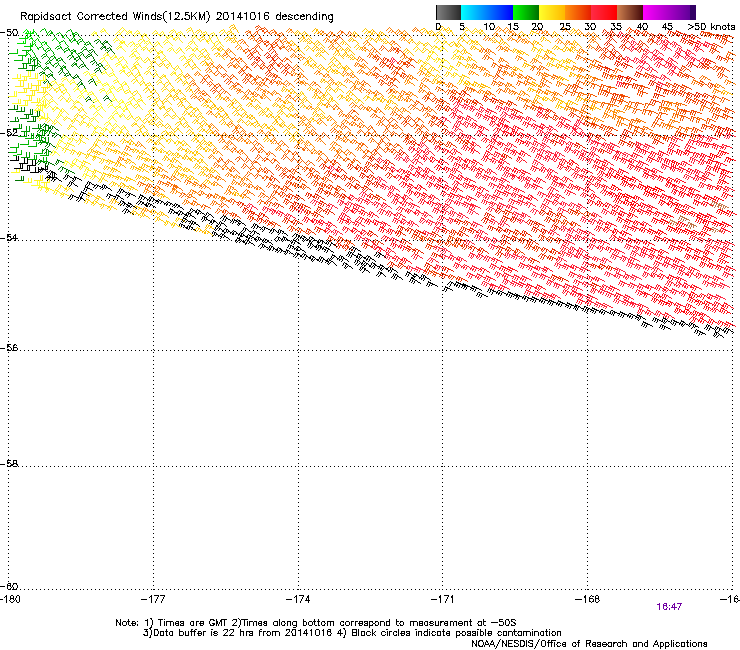Image resolution: width=740 pixels, height=650 pixels.
Task: Click the blue 10-15 knots color swatch
Action: point(500,12)
